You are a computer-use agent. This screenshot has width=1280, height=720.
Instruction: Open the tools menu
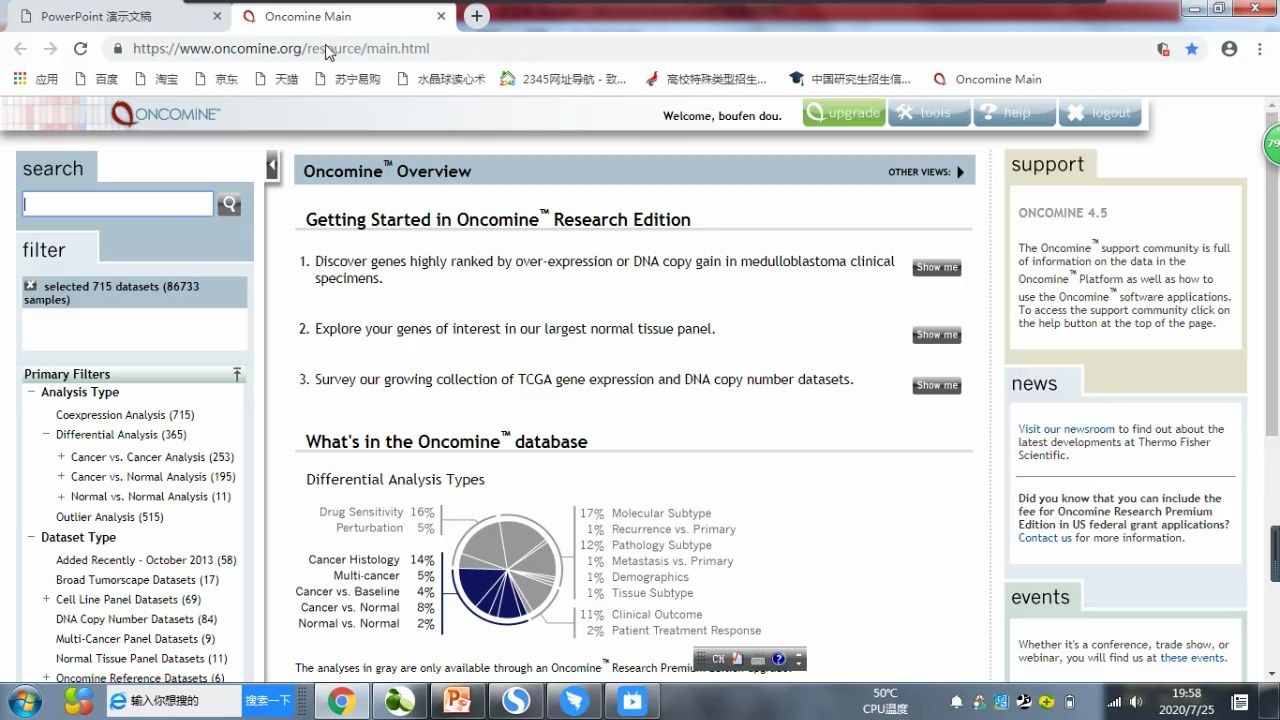pyautogui.click(x=929, y=113)
